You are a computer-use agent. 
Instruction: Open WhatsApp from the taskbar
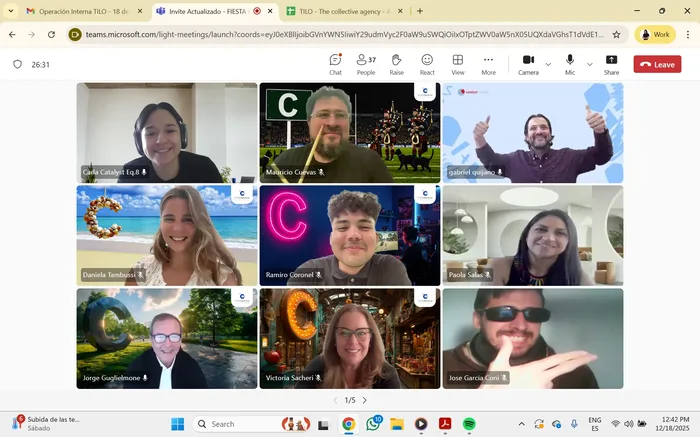pos(373,423)
